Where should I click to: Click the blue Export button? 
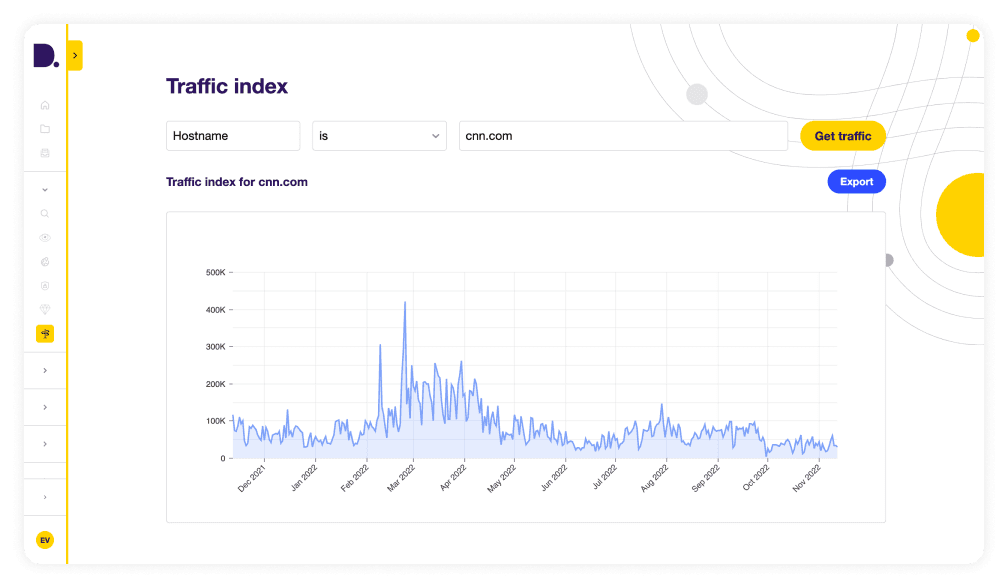point(856,182)
